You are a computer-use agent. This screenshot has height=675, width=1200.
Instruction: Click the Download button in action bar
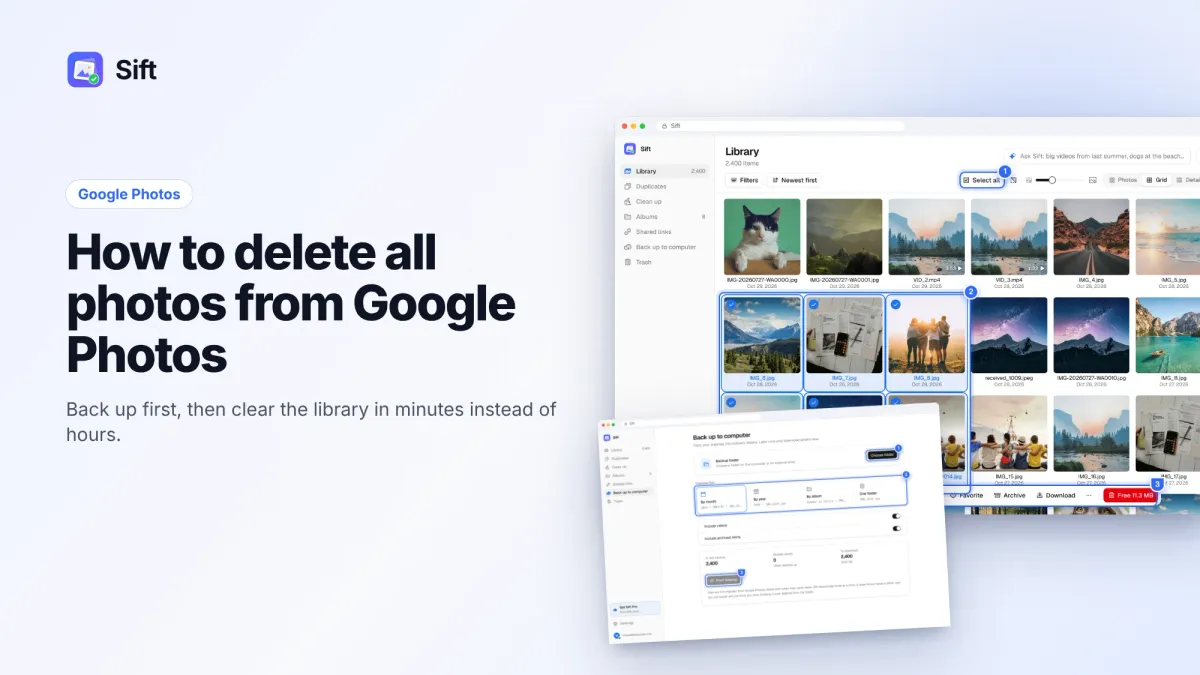coord(1056,495)
